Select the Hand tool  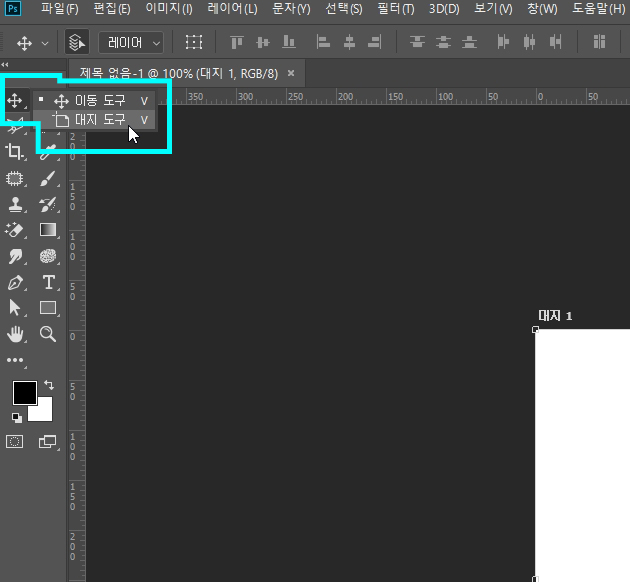(15, 334)
